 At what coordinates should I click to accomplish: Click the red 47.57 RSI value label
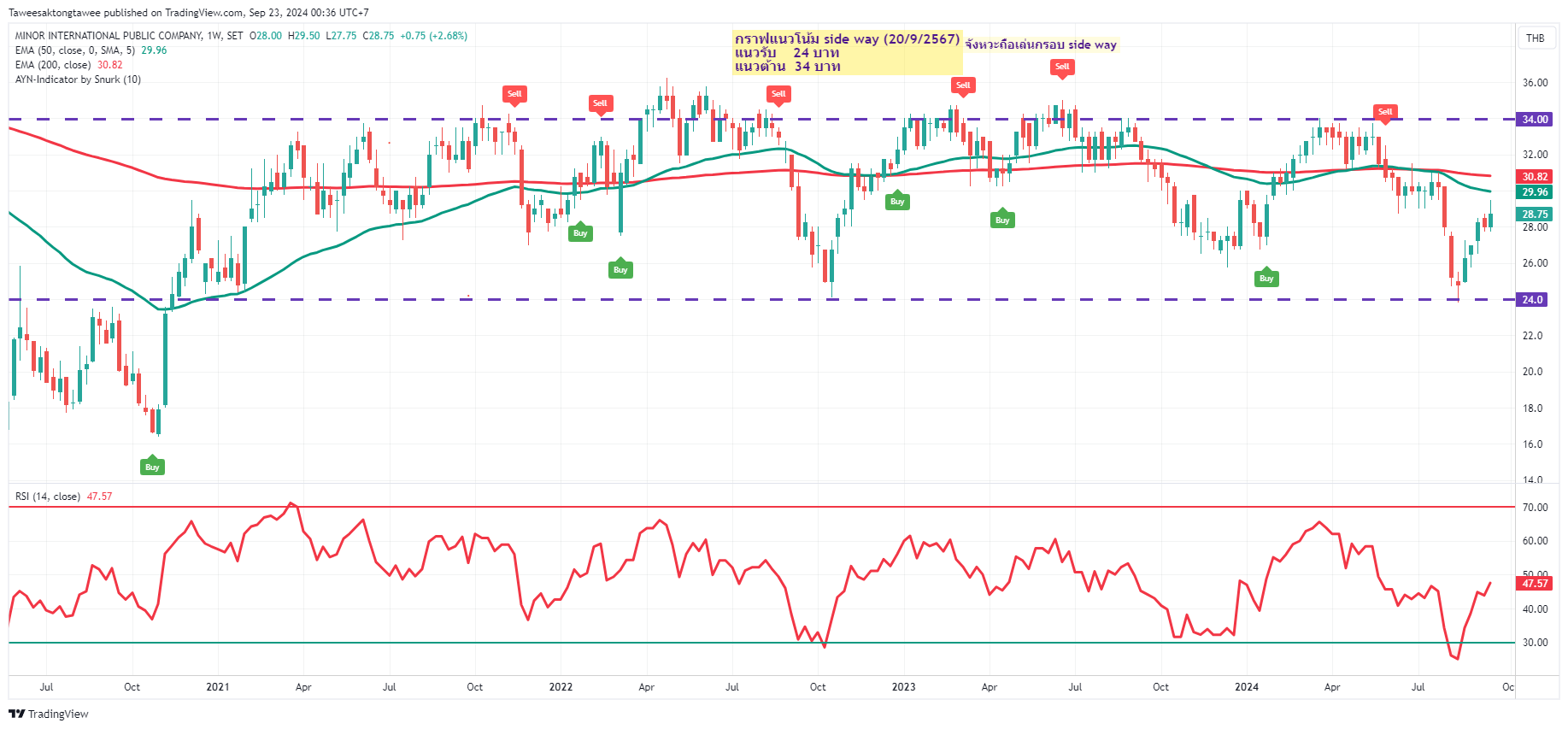tap(1534, 584)
